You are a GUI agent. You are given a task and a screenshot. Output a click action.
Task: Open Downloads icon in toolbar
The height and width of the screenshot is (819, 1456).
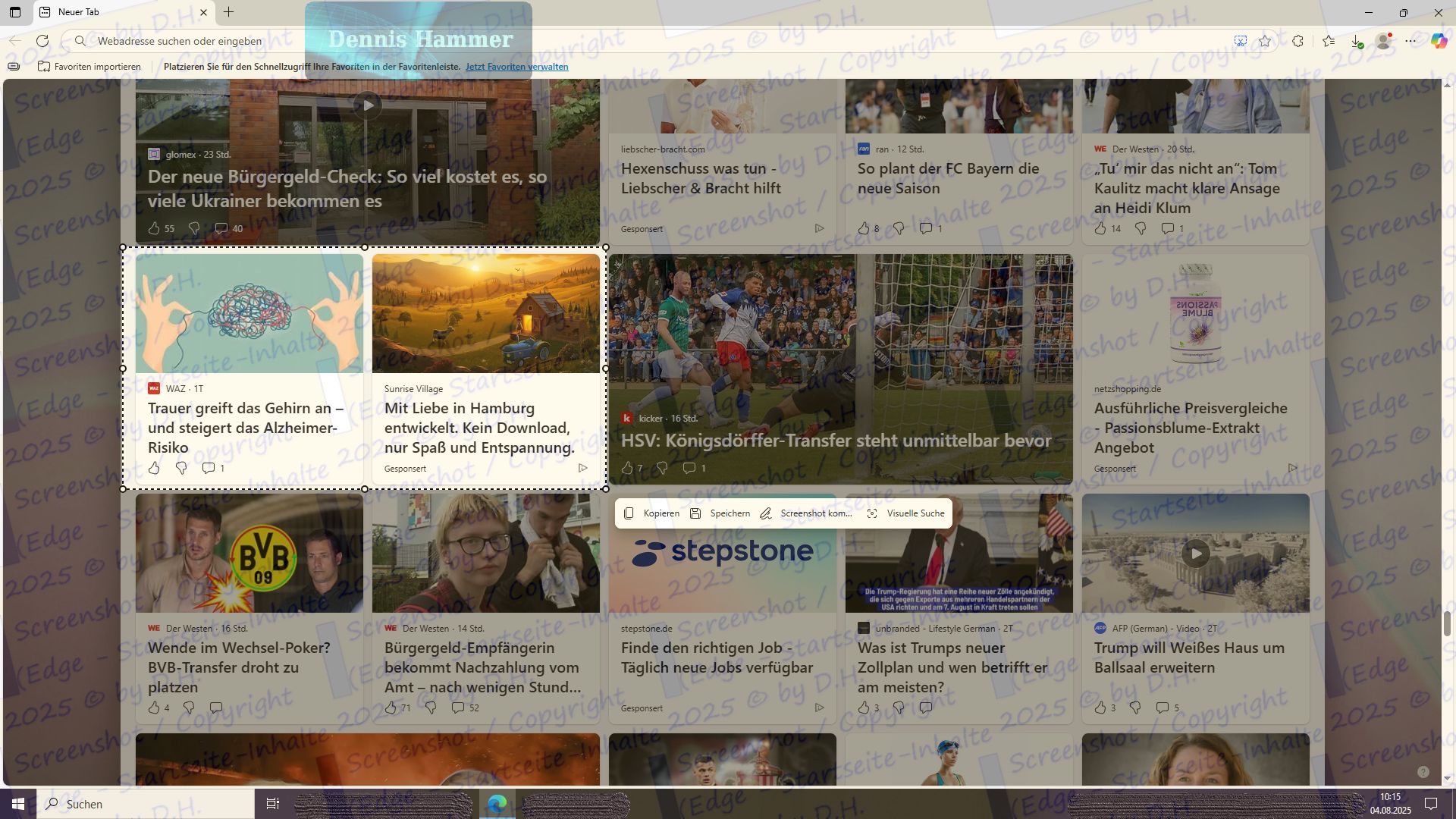tap(1356, 41)
